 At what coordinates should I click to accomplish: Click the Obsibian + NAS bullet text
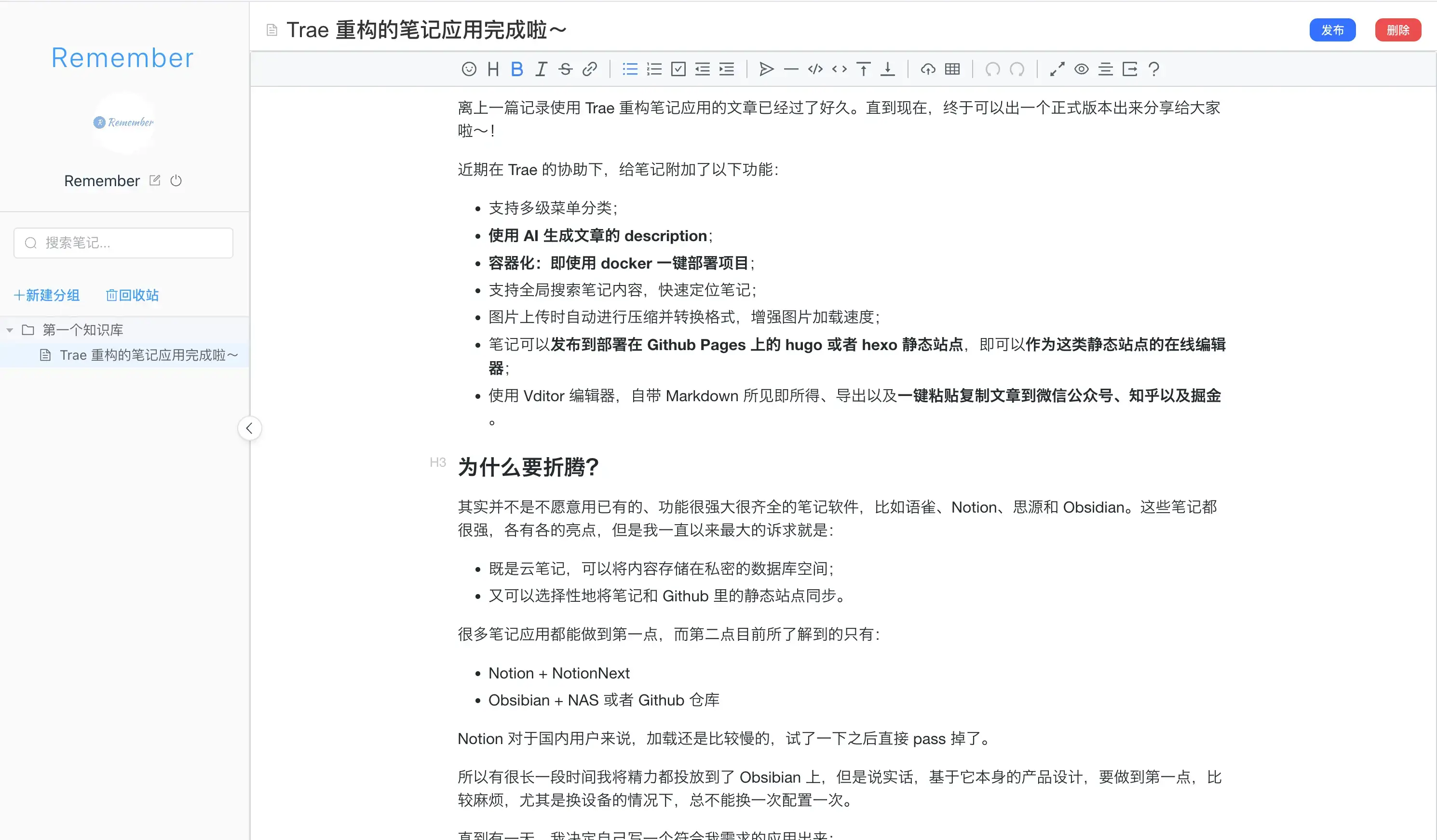[604, 700]
